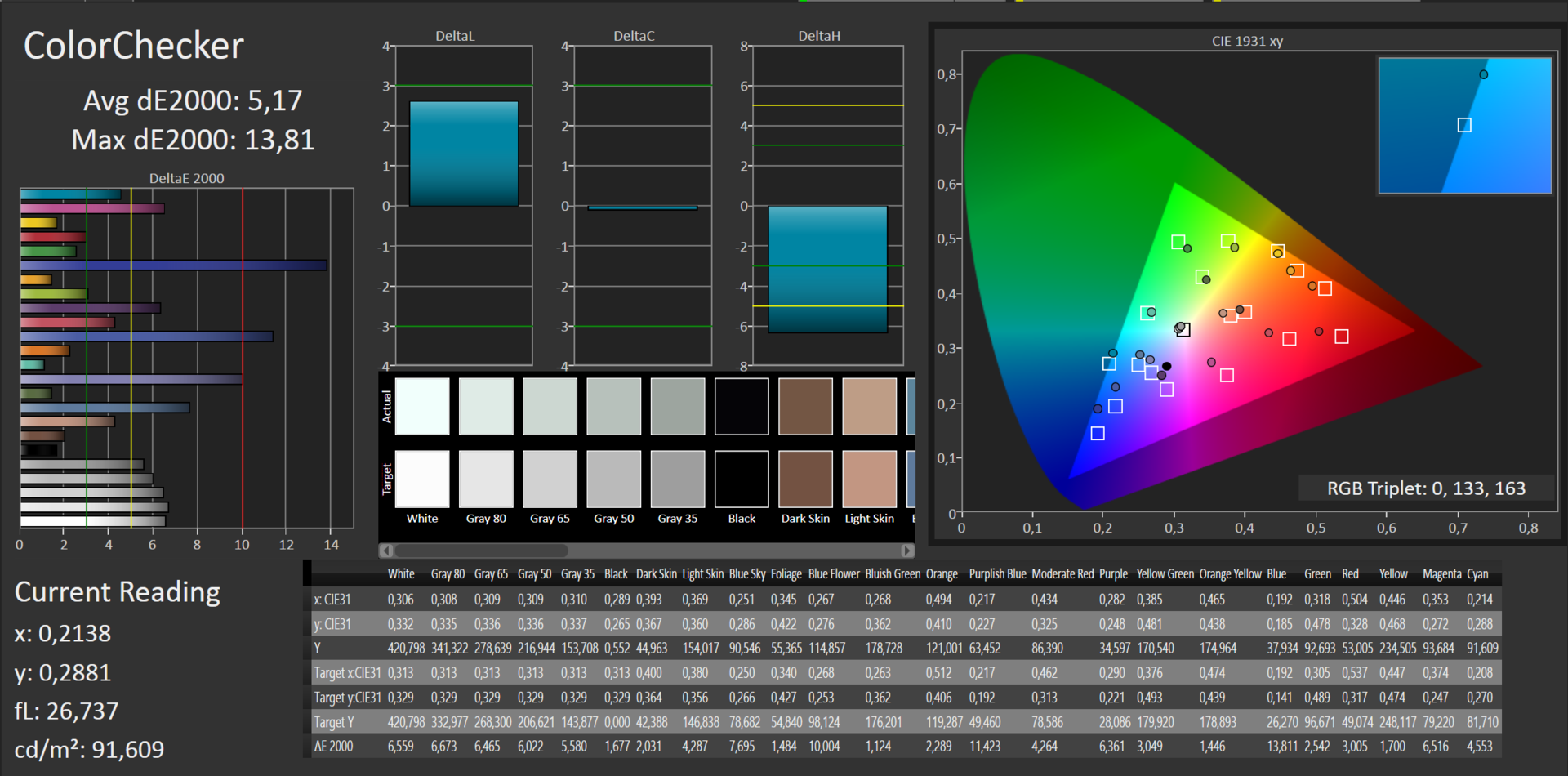Image resolution: width=1568 pixels, height=776 pixels.
Task: Click the swatch strip's right scroll arrow
Action: coord(906,551)
